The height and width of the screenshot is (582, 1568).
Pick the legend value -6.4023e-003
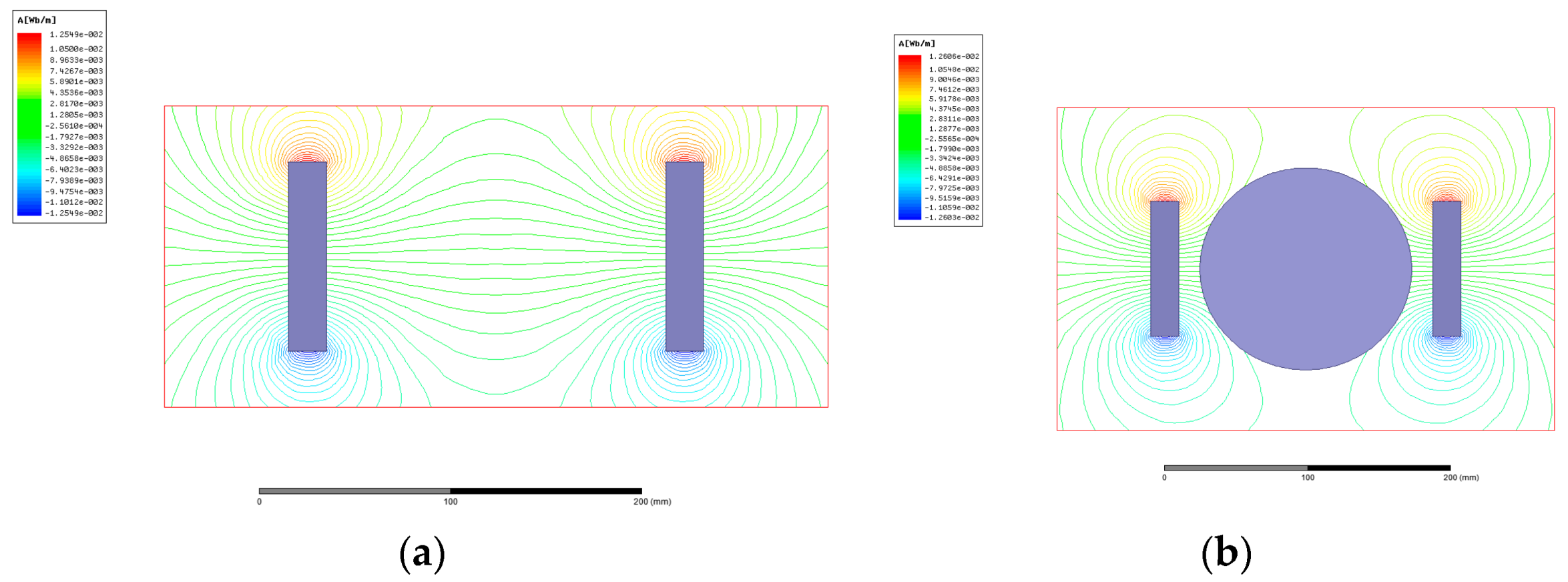74,170
